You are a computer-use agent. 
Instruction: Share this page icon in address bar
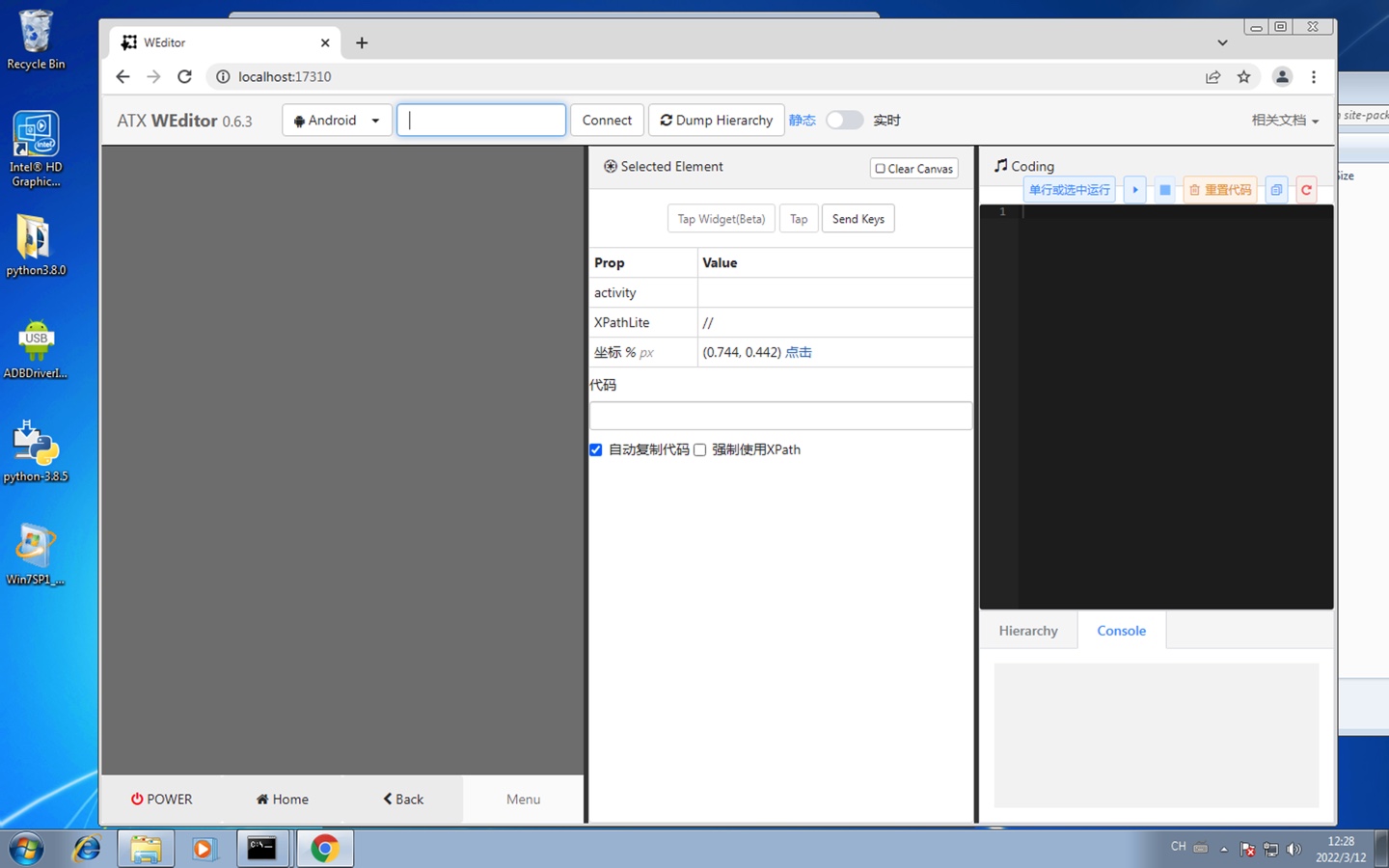pyautogui.click(x=1213, y=76)
